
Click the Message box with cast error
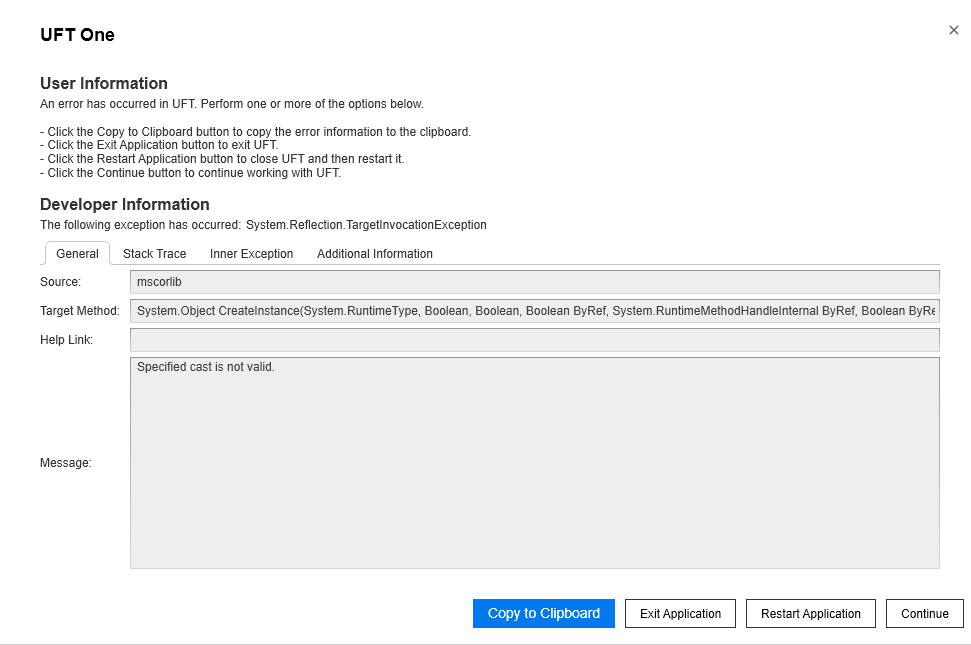click(x=534, y=463)
